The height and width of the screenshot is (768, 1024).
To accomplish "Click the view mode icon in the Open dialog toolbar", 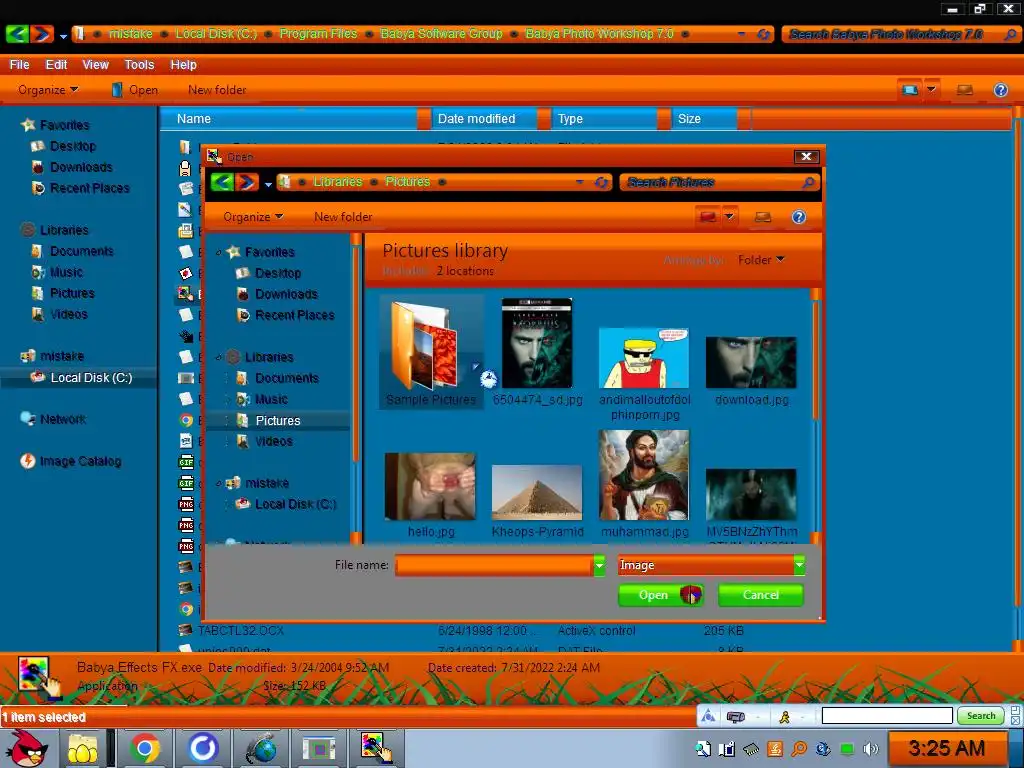I will pyautogui.click(x=707, y=216).
